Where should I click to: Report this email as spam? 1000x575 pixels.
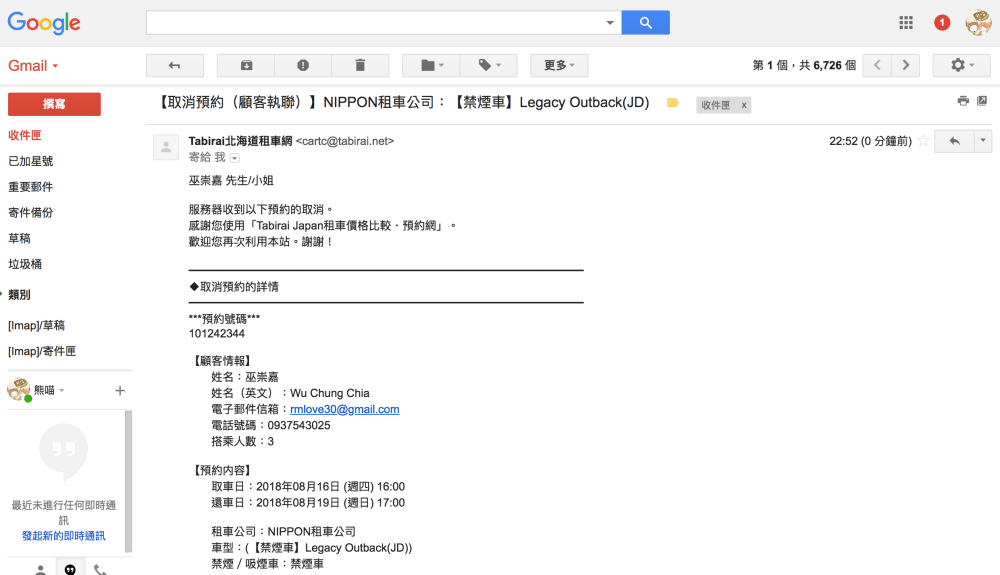click(x=303, y=65)
